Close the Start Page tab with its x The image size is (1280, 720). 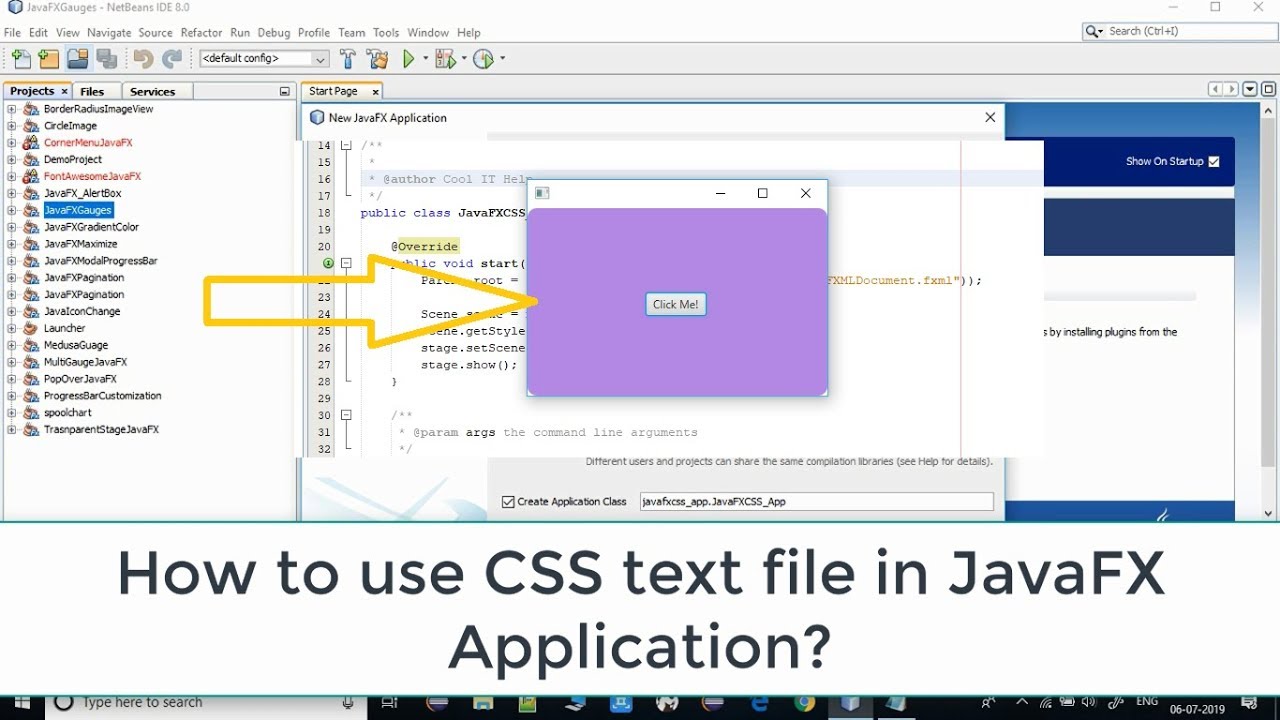(x=375, y=91)
